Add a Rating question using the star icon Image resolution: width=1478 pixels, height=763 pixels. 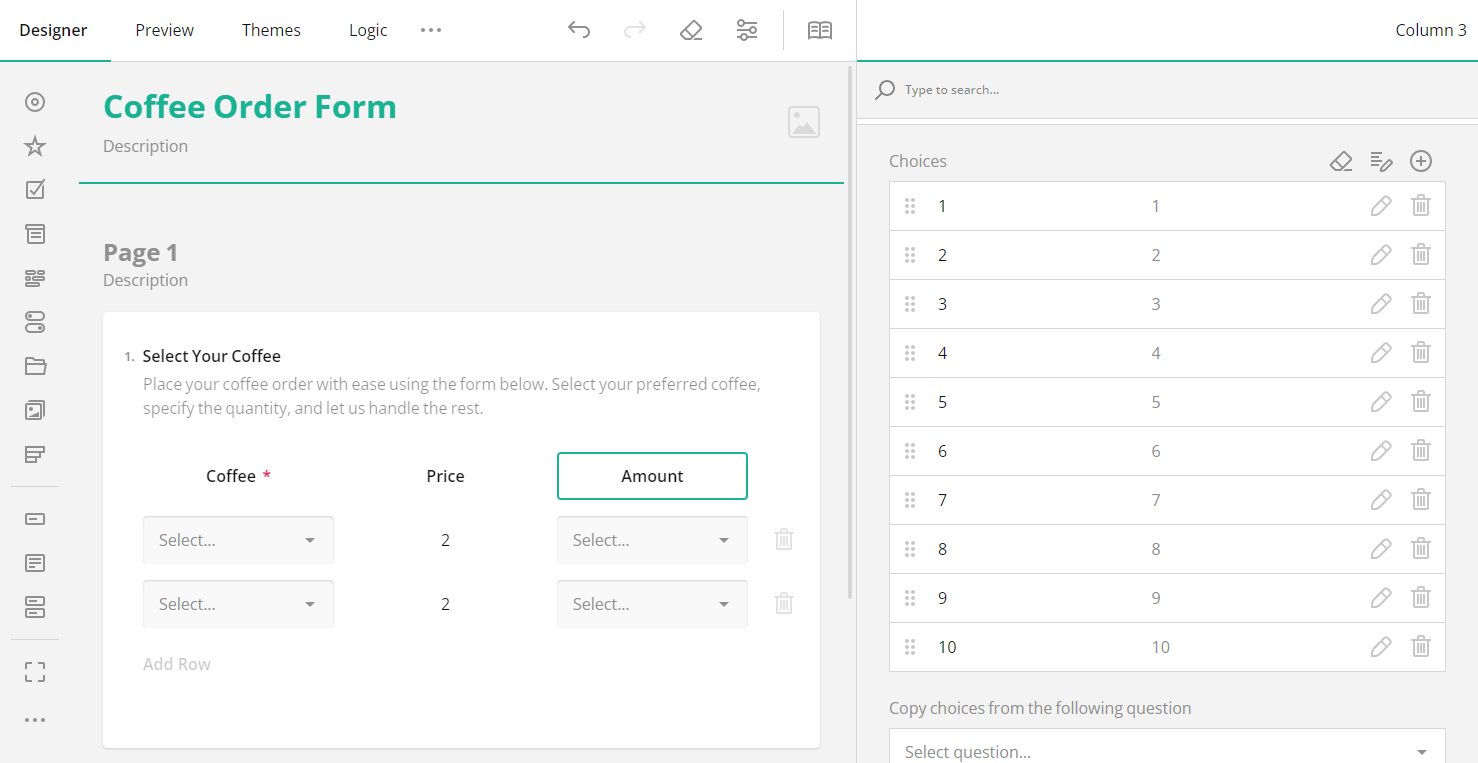pos(34,145)
